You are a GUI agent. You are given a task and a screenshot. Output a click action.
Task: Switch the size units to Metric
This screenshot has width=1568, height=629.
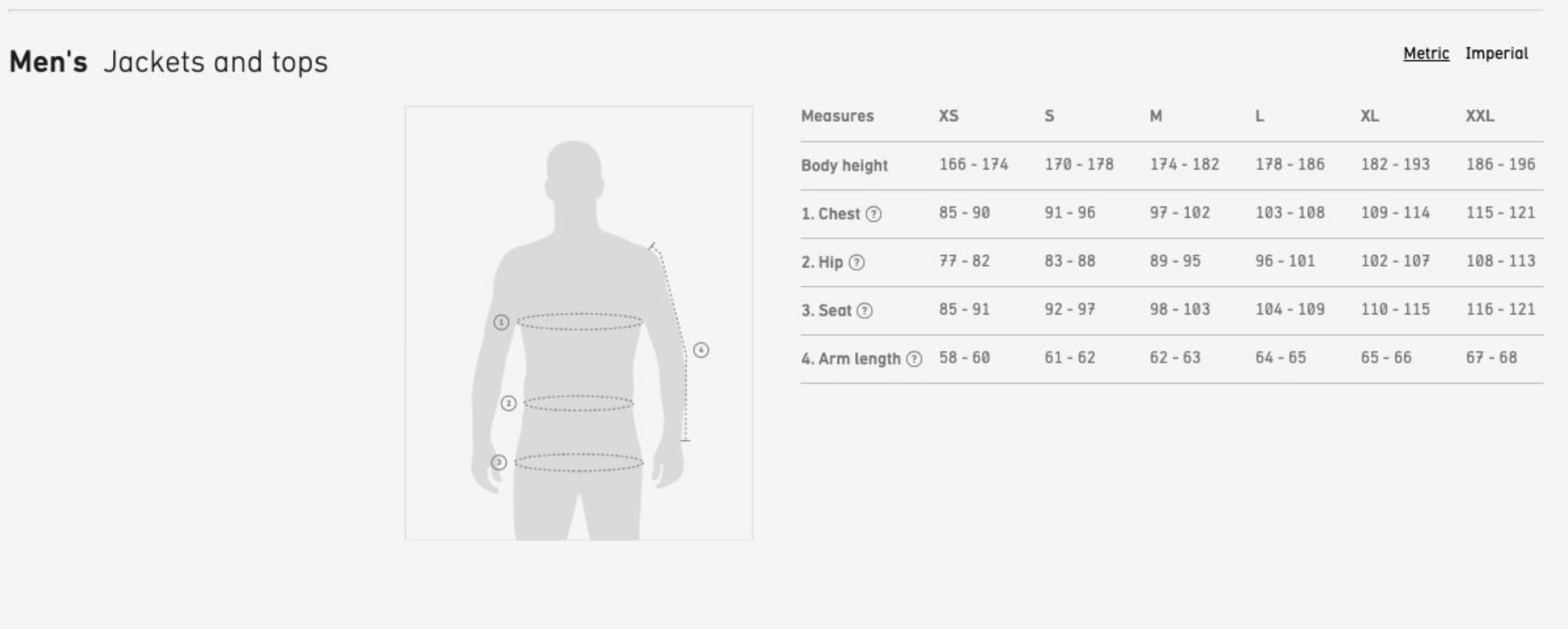(x=1426, y=54)
